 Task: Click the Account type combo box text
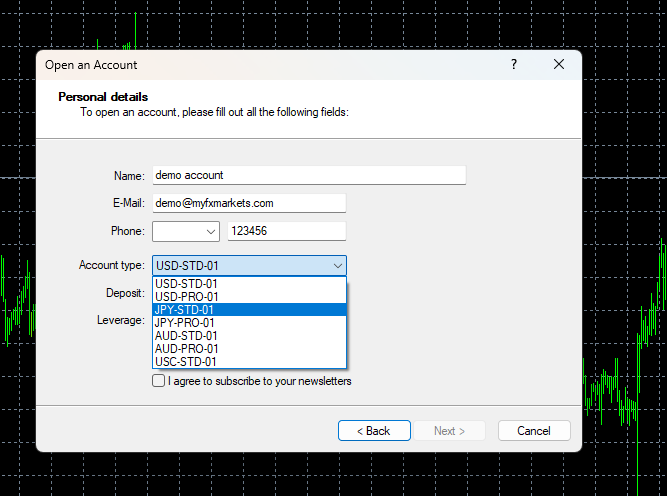240,266
